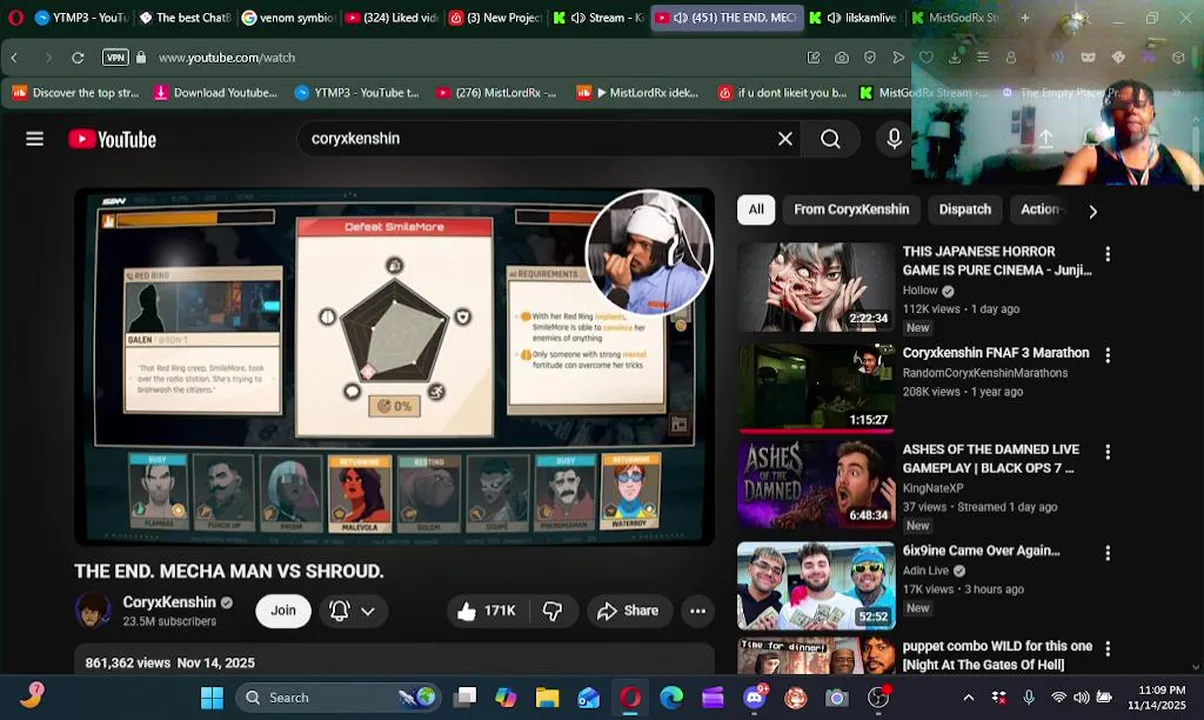
Task: Open Junji Japanese horror game video thumbnail
Action: point(816,287)
